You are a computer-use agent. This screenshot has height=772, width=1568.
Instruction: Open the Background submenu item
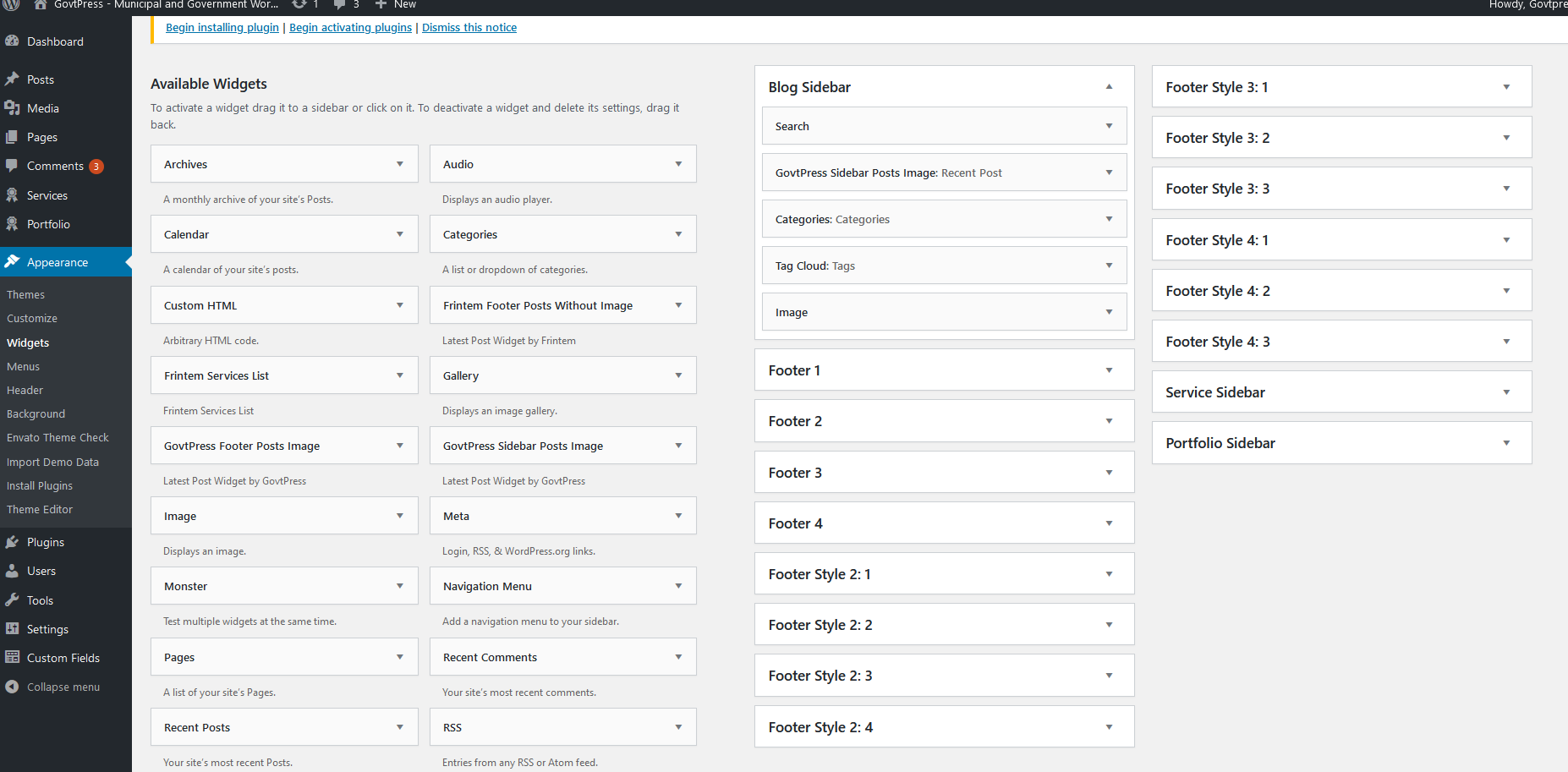click(36, 413)
